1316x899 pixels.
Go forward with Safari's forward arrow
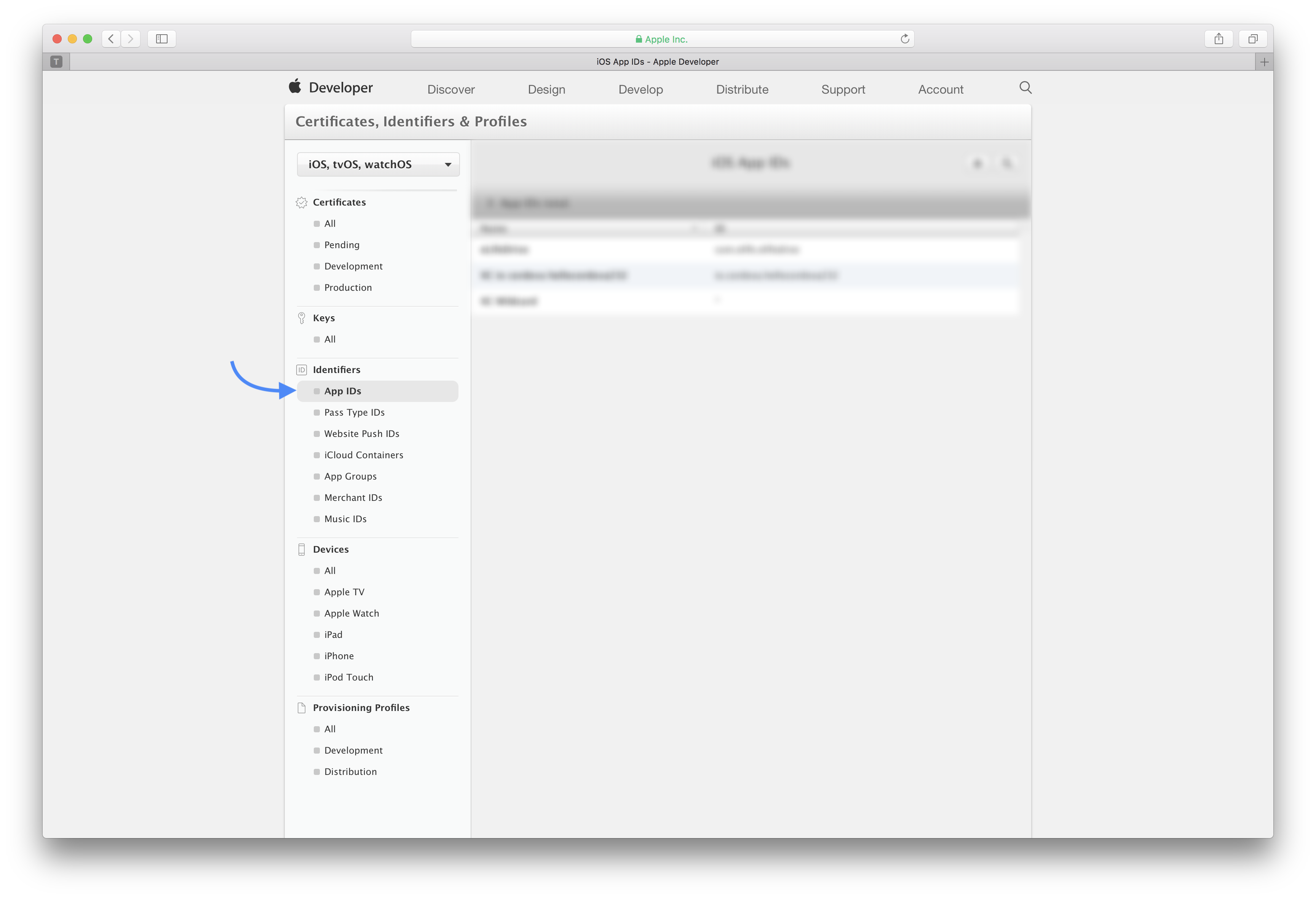point(131,38)
